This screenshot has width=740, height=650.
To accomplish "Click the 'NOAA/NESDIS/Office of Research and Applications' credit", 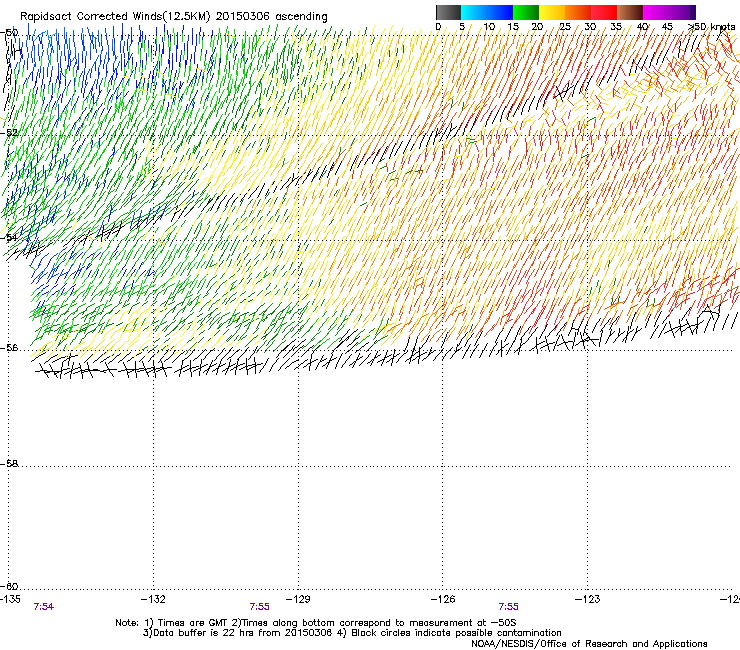I will click(x=589, y=644).
